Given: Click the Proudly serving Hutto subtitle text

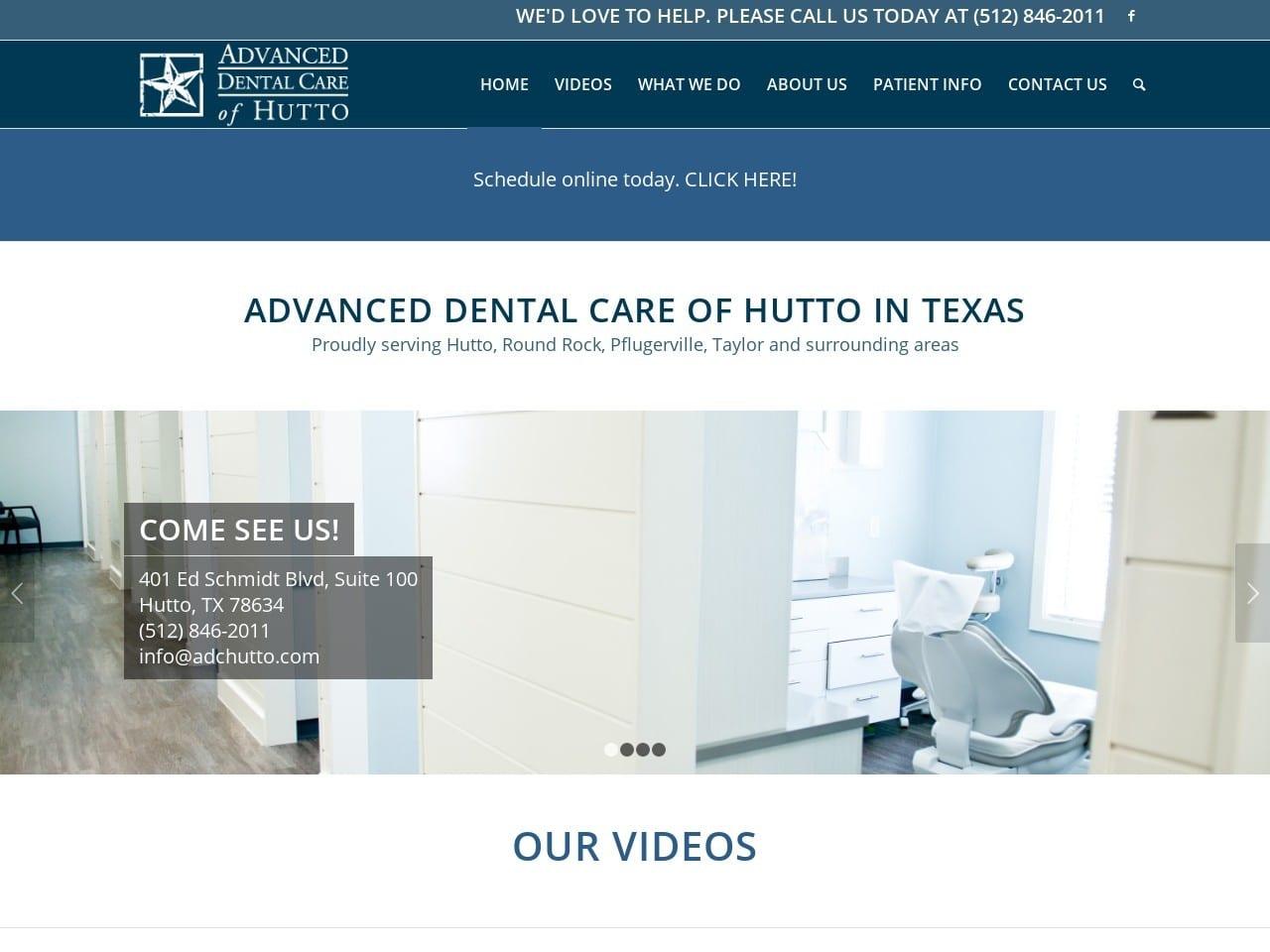Looking at the screenshot, I should point(635,345).
